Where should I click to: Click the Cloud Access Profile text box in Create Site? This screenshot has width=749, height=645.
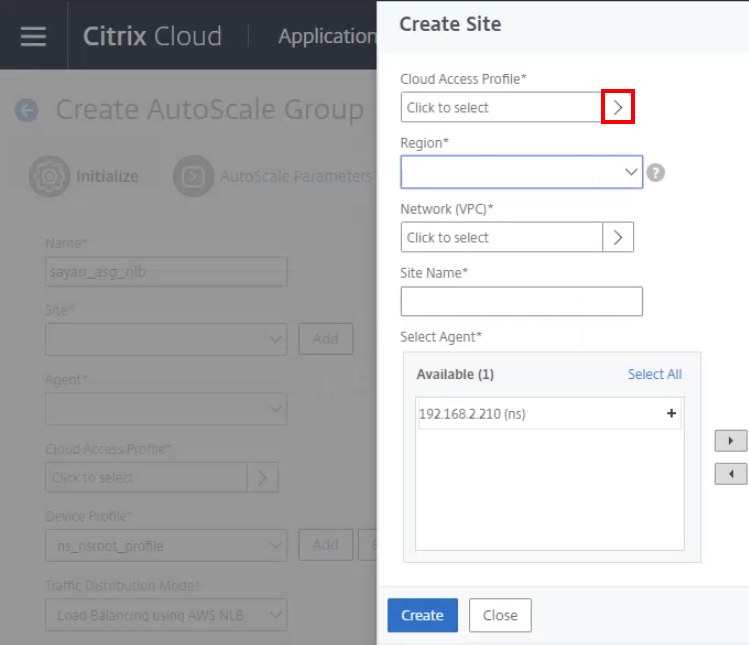[501, 107]
